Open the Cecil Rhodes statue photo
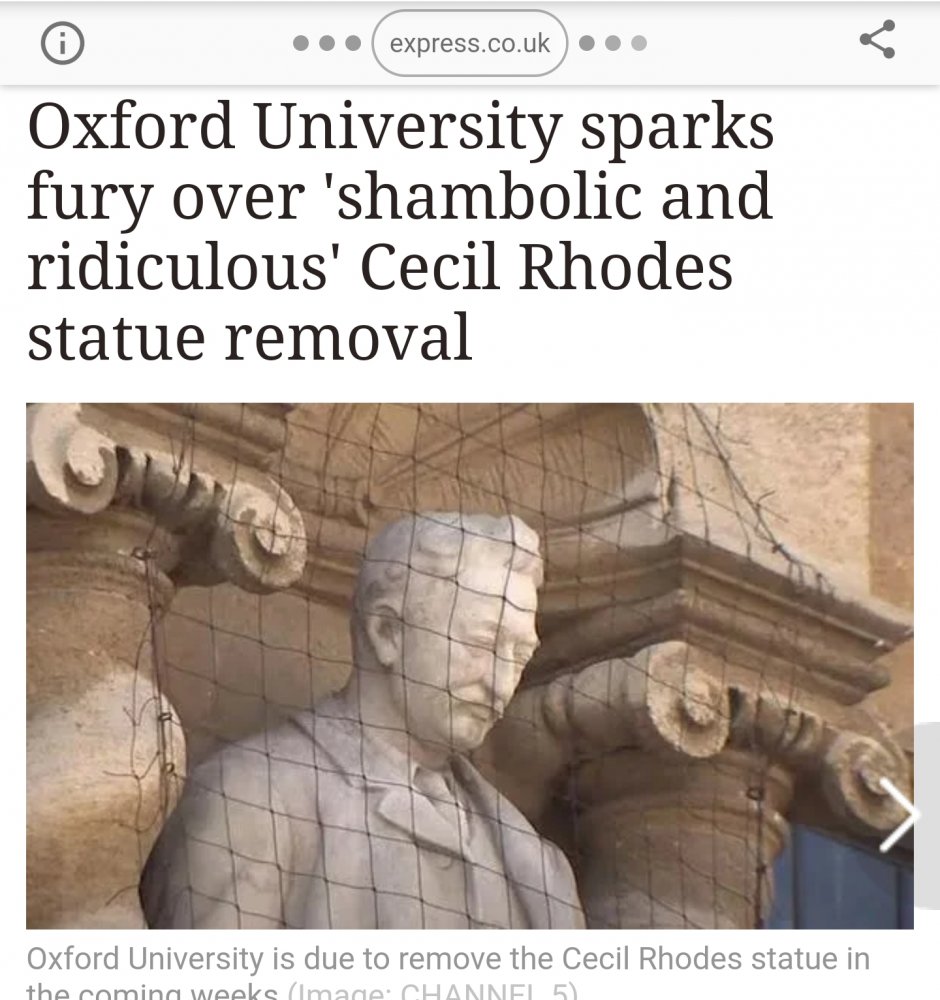The height and width of the screenshot is (1000, 940). click(469, 665)
